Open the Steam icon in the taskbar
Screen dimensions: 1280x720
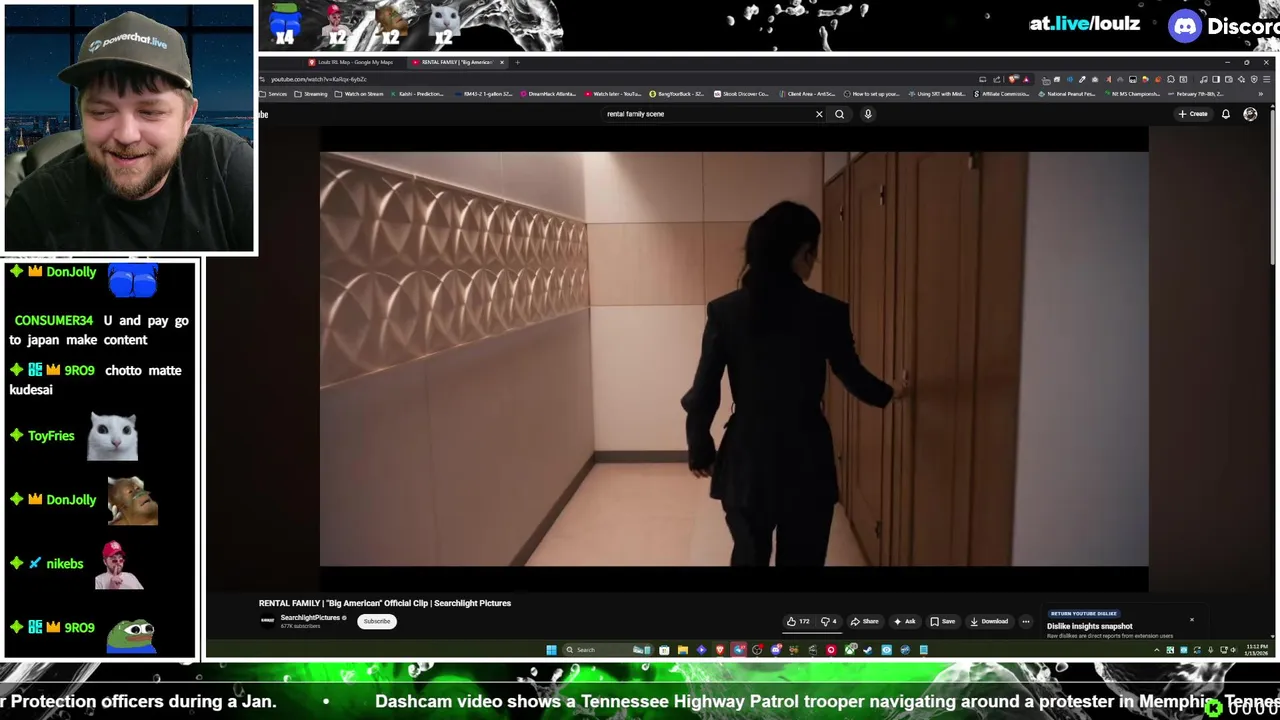point(867,650)
